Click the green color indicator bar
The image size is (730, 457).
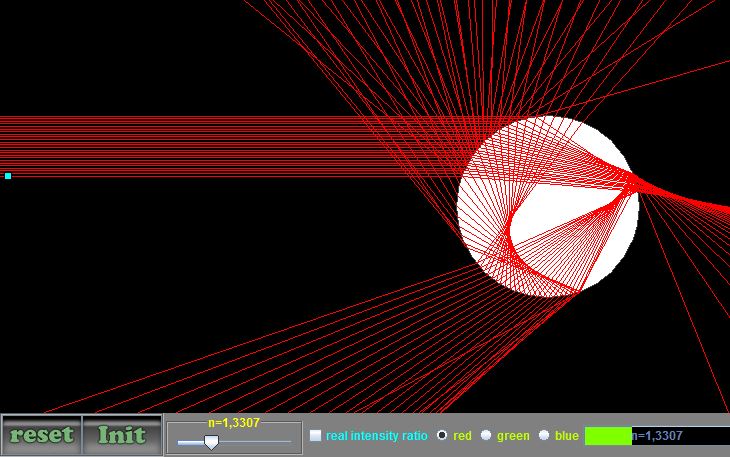tap(608, 436)
